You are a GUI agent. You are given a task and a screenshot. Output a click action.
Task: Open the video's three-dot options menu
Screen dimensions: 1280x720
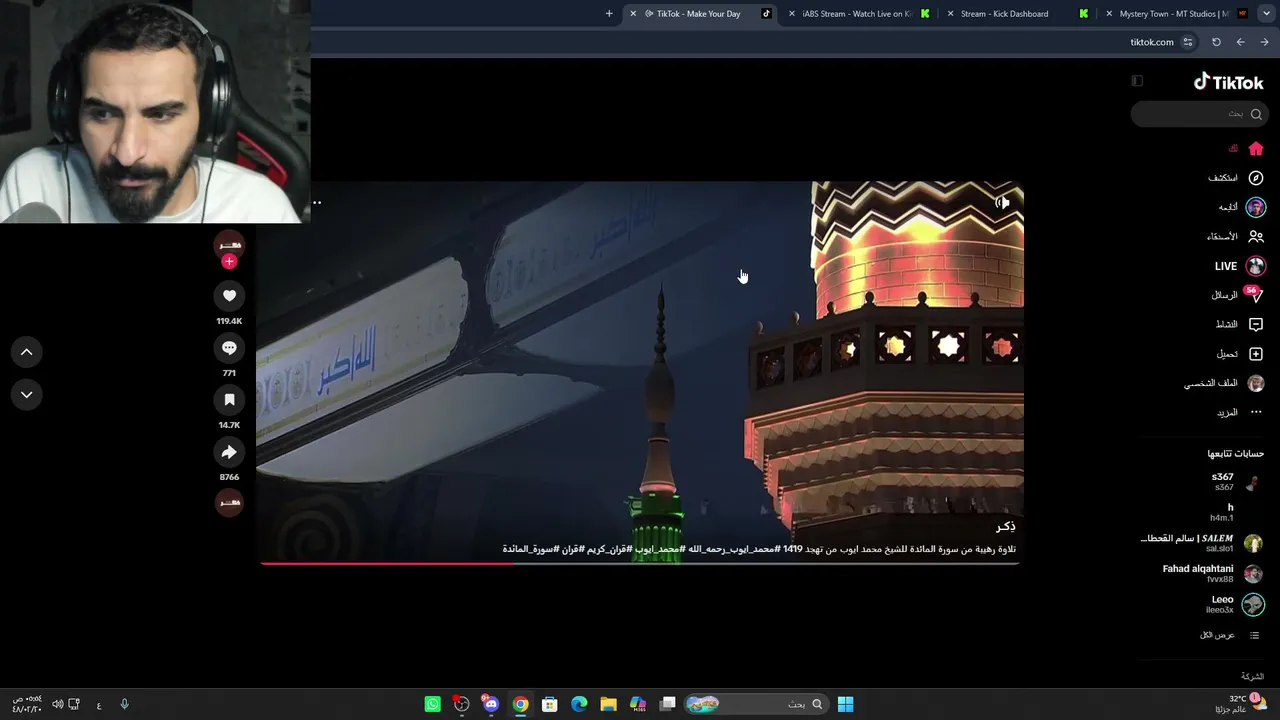click(317, 202)
